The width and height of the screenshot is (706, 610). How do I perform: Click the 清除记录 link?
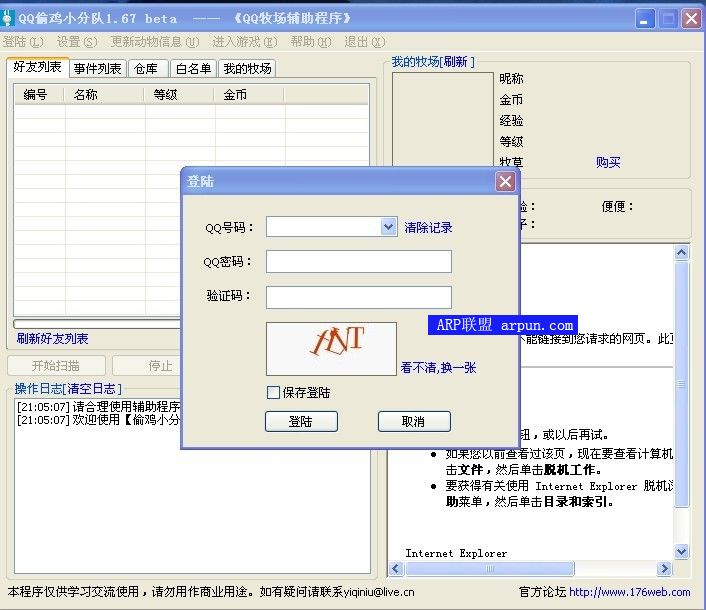tap(428, 227)
